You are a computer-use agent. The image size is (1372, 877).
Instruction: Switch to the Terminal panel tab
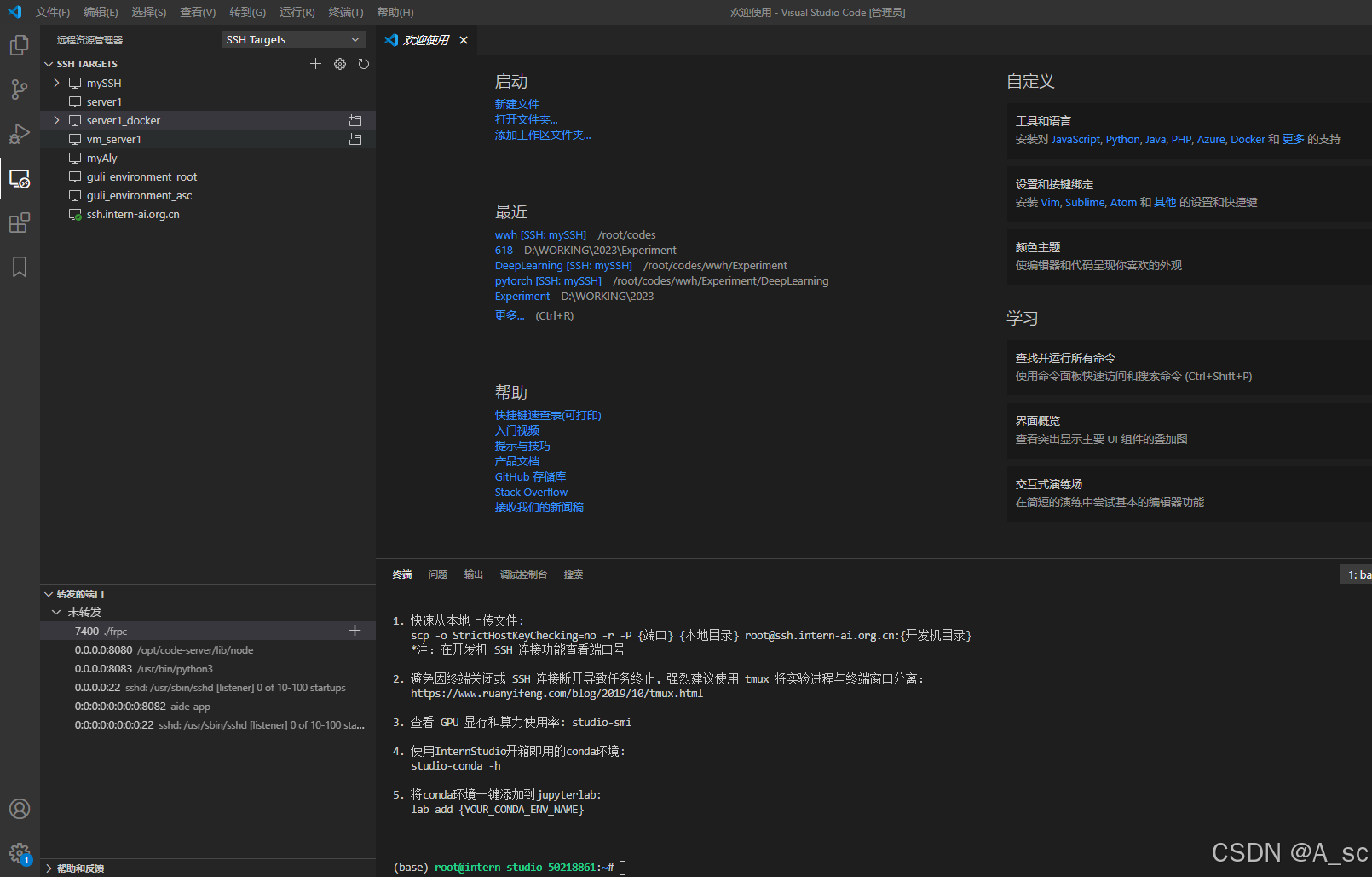click(402, 574)
